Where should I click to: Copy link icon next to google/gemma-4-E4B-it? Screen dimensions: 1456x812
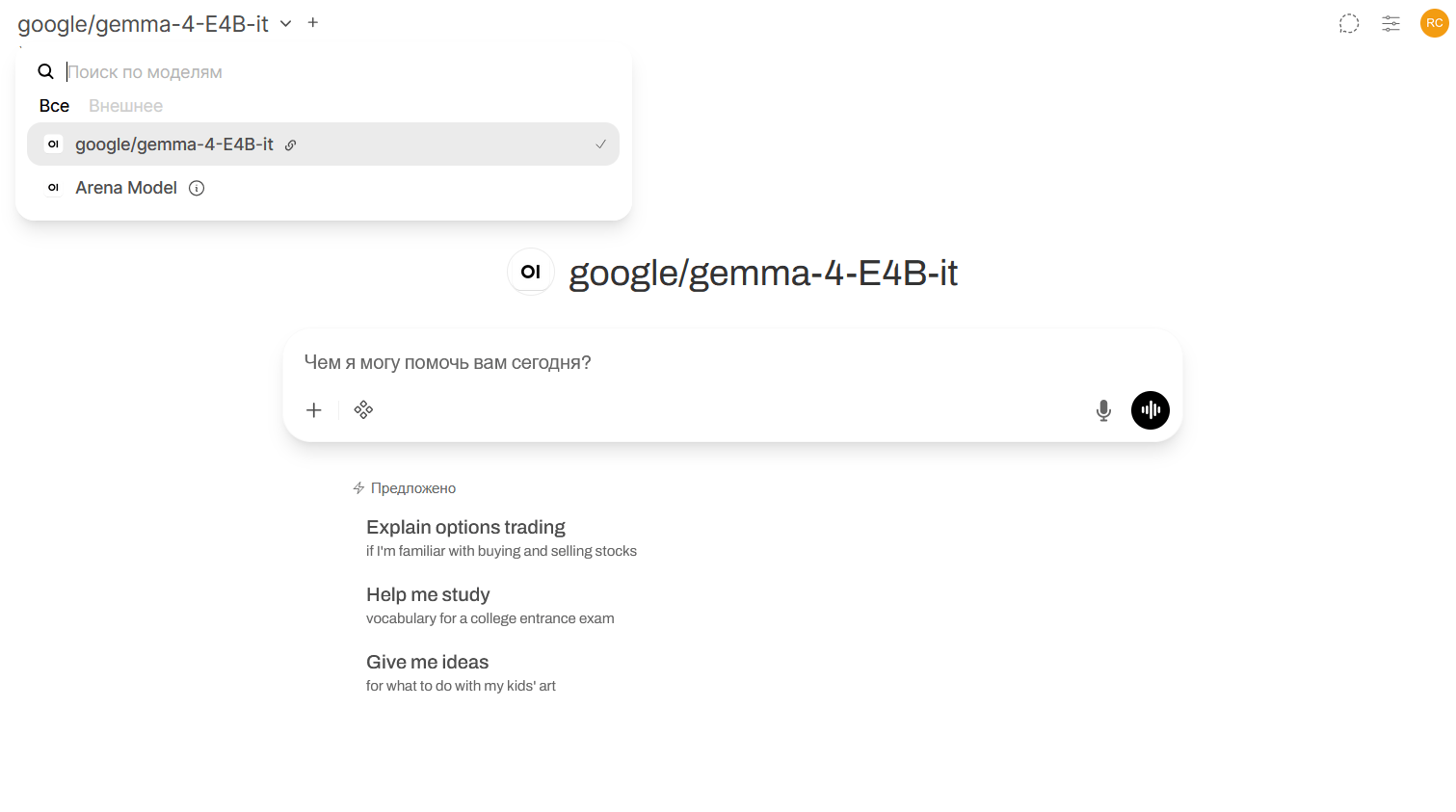290,145
